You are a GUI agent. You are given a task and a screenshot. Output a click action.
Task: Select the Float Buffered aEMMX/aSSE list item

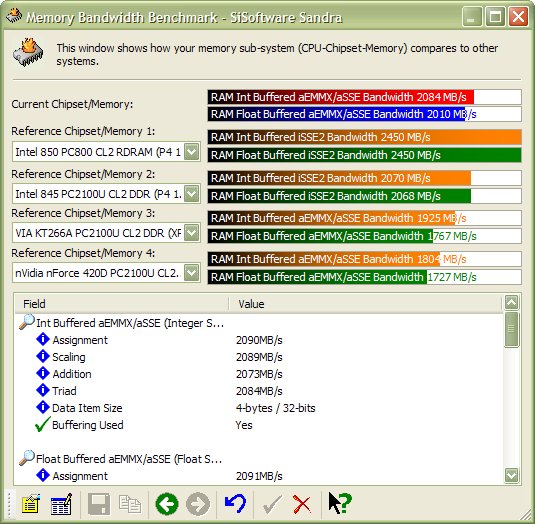coord(129,459)
